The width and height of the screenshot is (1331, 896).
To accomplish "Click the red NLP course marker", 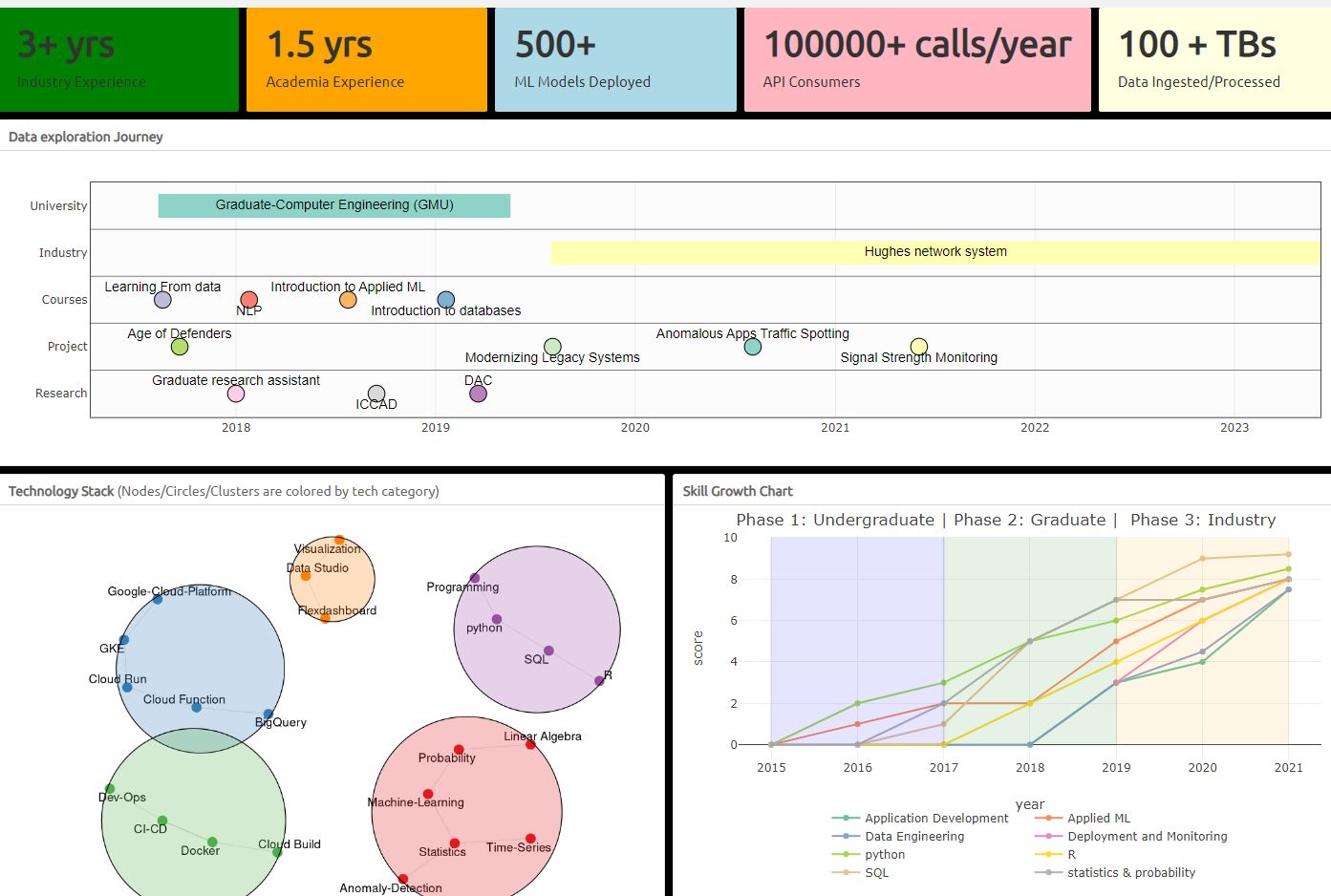I will pos(248,300).
